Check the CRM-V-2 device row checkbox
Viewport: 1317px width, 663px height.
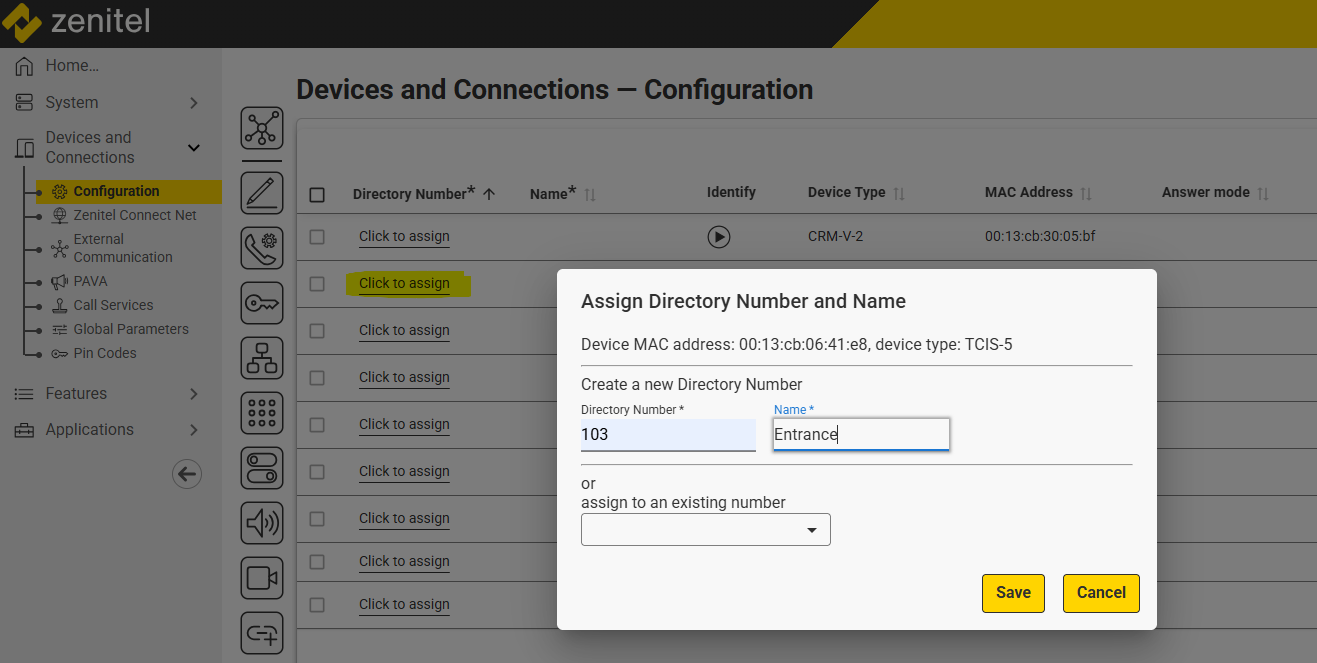coord(317,237)
